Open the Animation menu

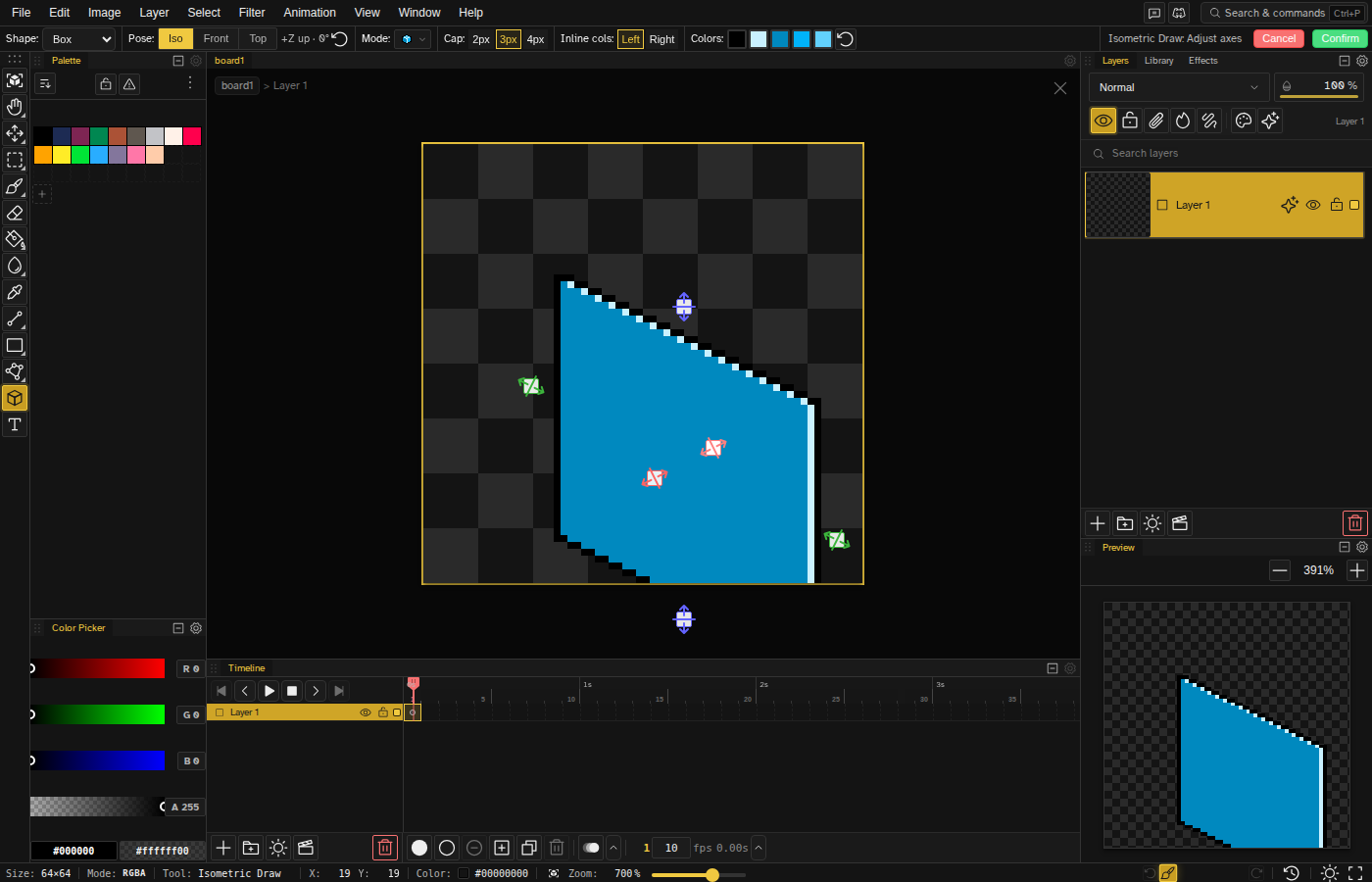coord(310,13)
